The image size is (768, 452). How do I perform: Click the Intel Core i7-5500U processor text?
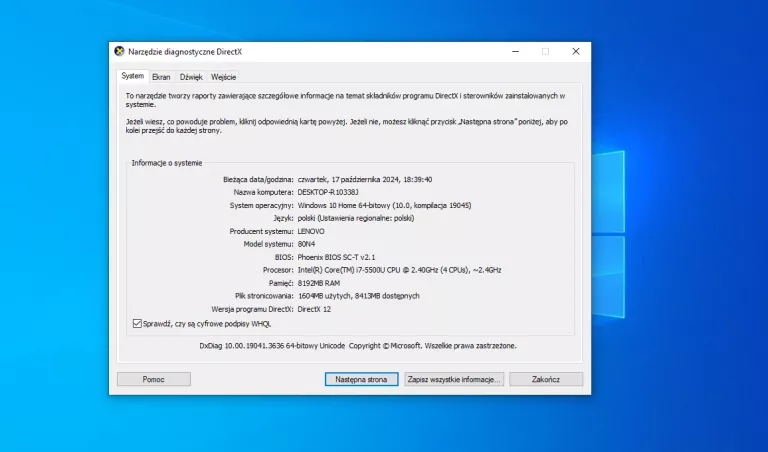click(x=399, y=270)
